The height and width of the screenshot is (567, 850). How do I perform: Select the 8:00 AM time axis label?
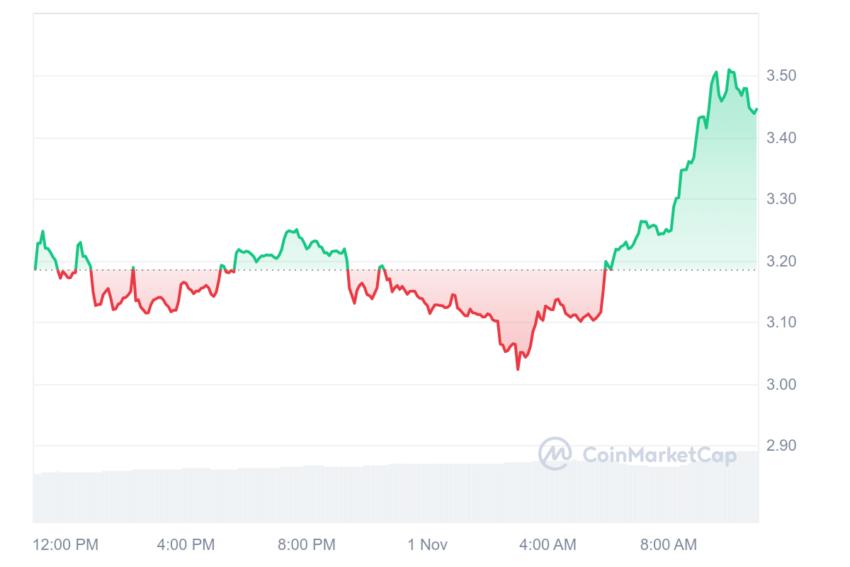pyautogui.click(x=668, y=545)
